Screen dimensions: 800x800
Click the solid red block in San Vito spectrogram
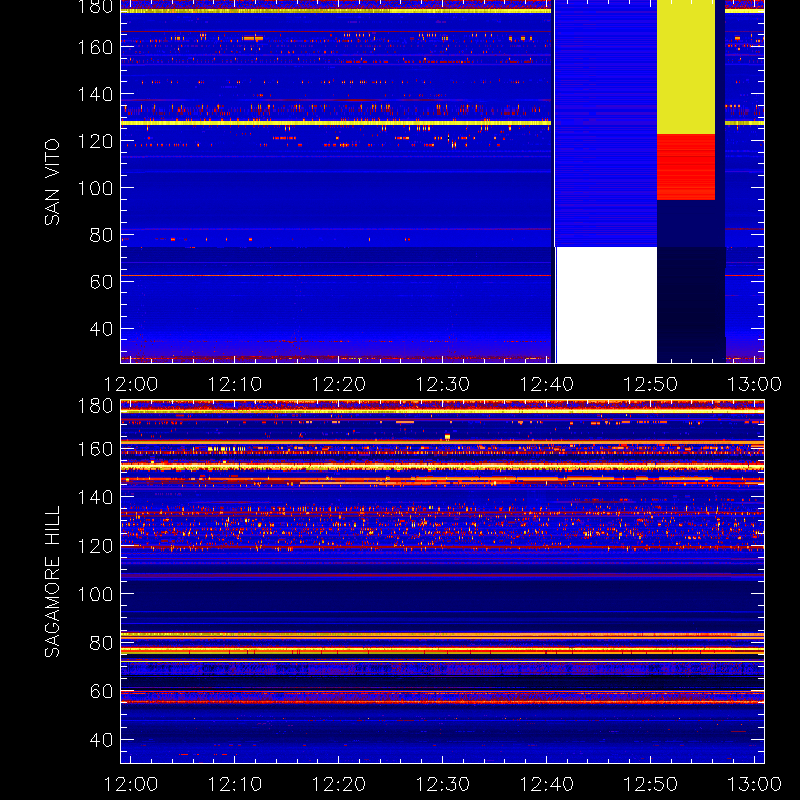686,167
